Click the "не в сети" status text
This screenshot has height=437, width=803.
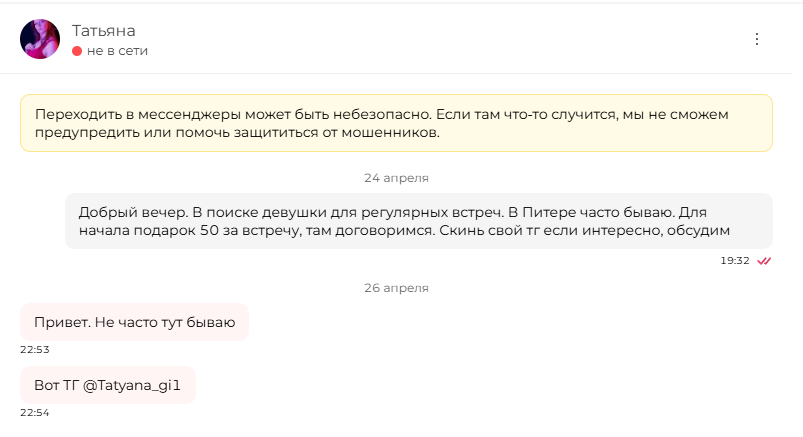pyautogui.click(x=117, y=51)
